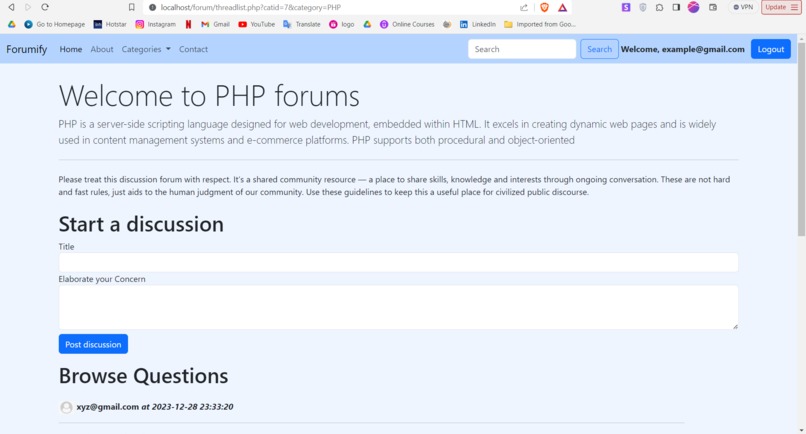Image resolution: width=806 pixels, height=434 pixels.
Task: Open the Go to Homepage bookmark
Action: tap(54, 24)
